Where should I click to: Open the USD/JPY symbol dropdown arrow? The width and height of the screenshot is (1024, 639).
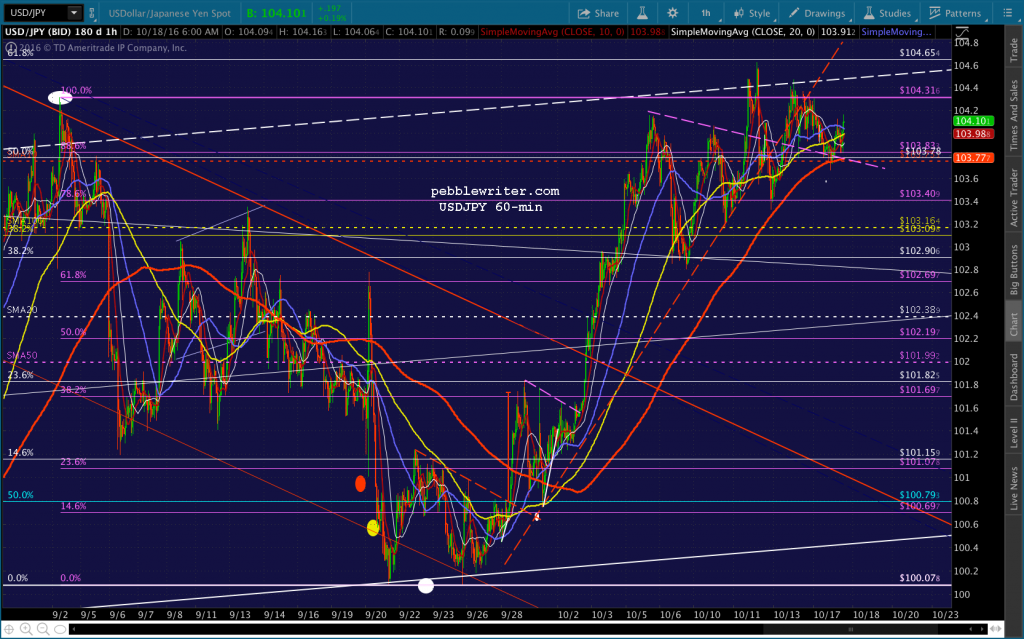[x=74, y=12]
